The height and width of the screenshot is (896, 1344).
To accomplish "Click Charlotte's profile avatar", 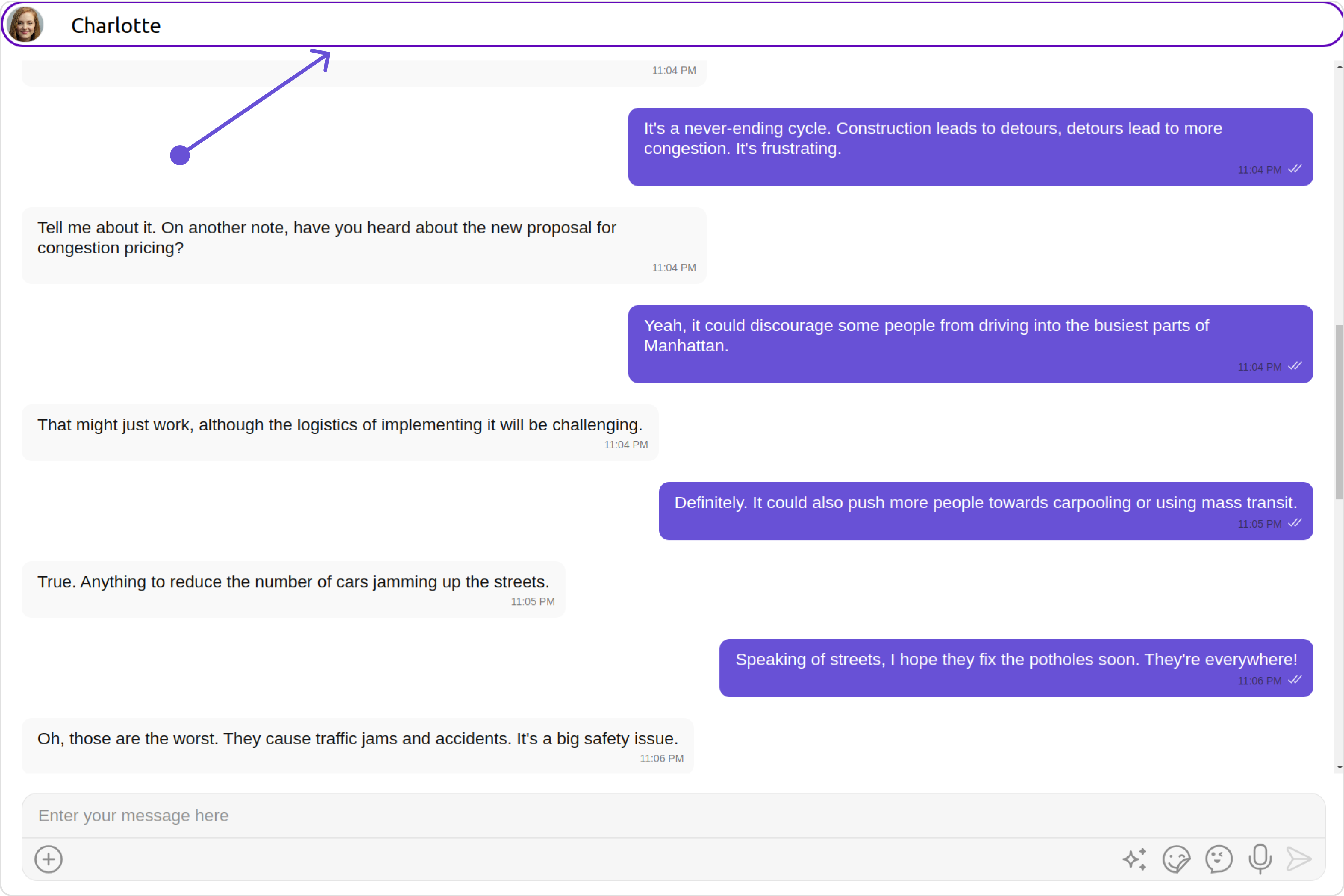I will coord(25,25).
